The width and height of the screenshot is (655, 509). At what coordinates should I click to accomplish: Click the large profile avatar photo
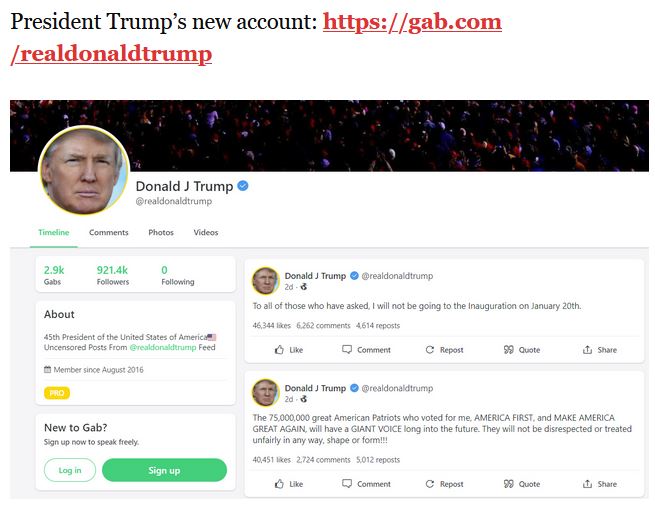point(84,171)
